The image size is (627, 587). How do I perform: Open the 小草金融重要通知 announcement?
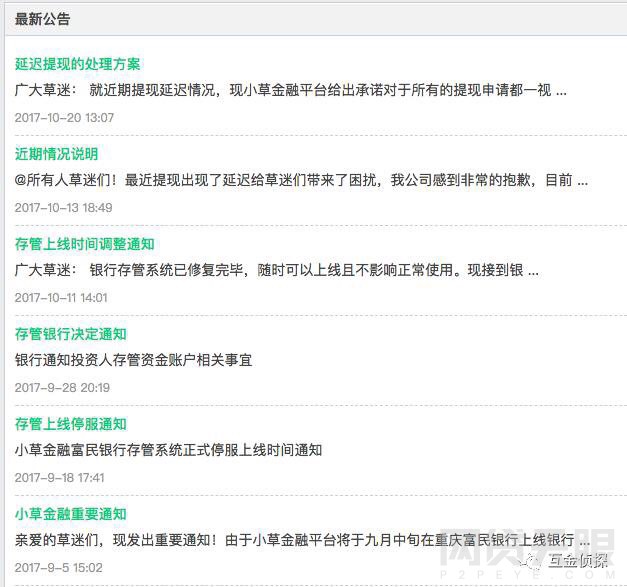pyautogui.click(x=70, y=514)
